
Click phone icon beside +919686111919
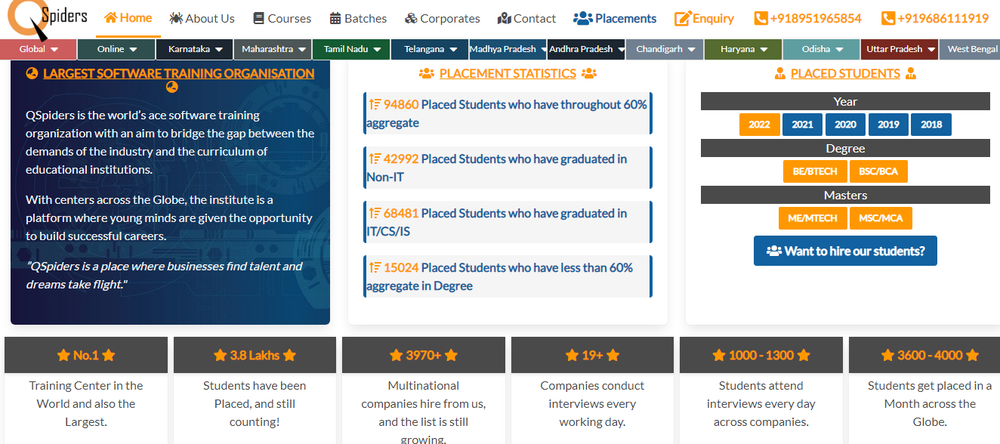[x=888, y=18]
